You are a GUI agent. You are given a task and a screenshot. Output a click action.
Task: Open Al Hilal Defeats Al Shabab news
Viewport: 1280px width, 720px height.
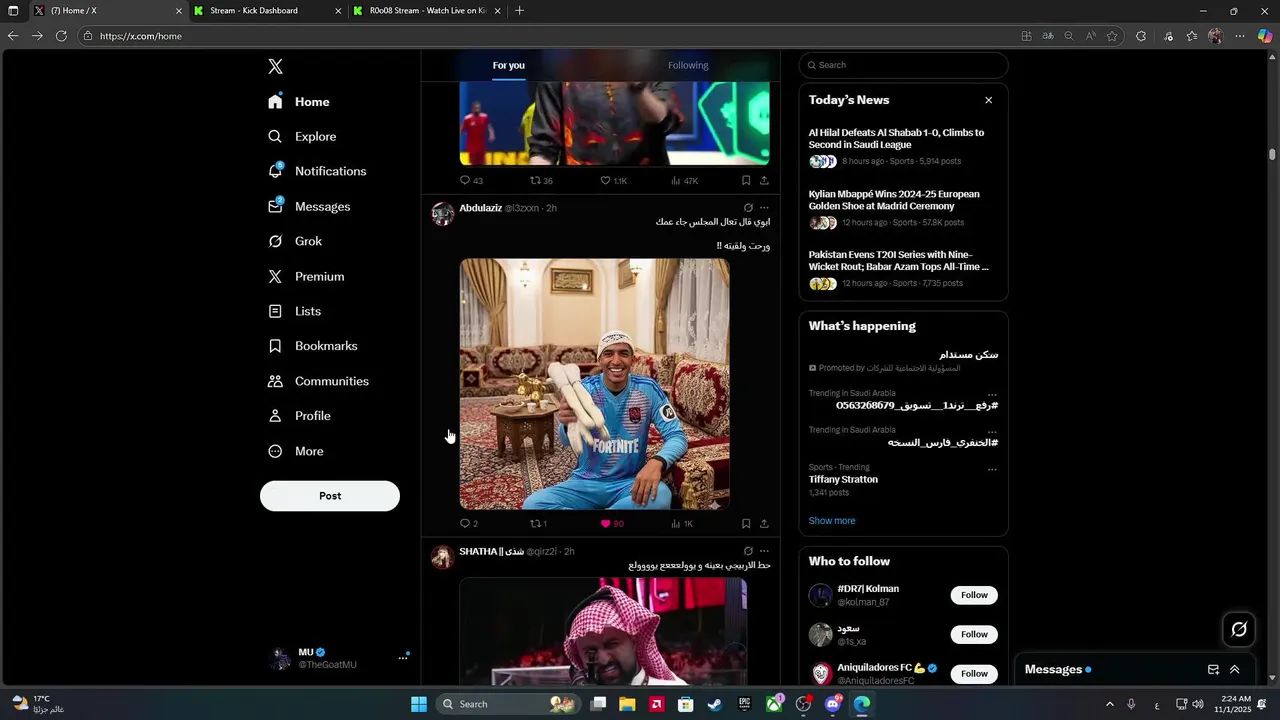pyautogui.click(x=903, y=148)
